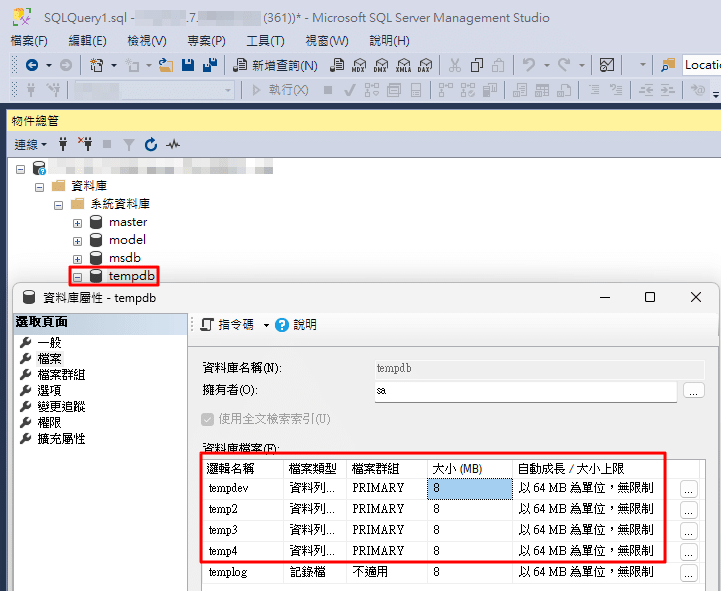
Task: Click the 新增查詢(N) button
Action: pyautogui.click(x=275, y=65)
